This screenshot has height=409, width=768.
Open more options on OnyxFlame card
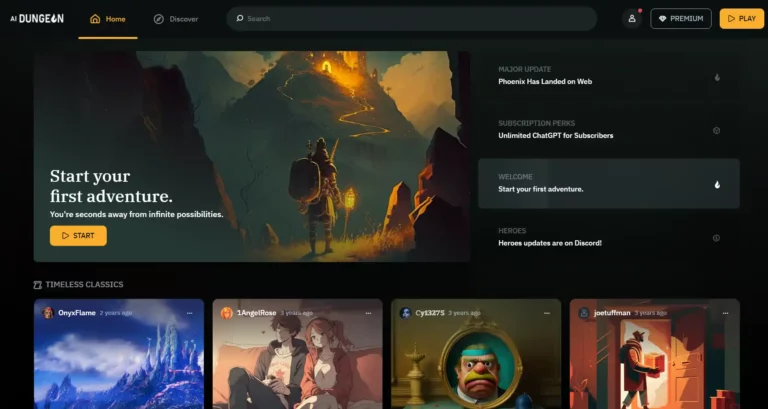click(x=190, y=313)
